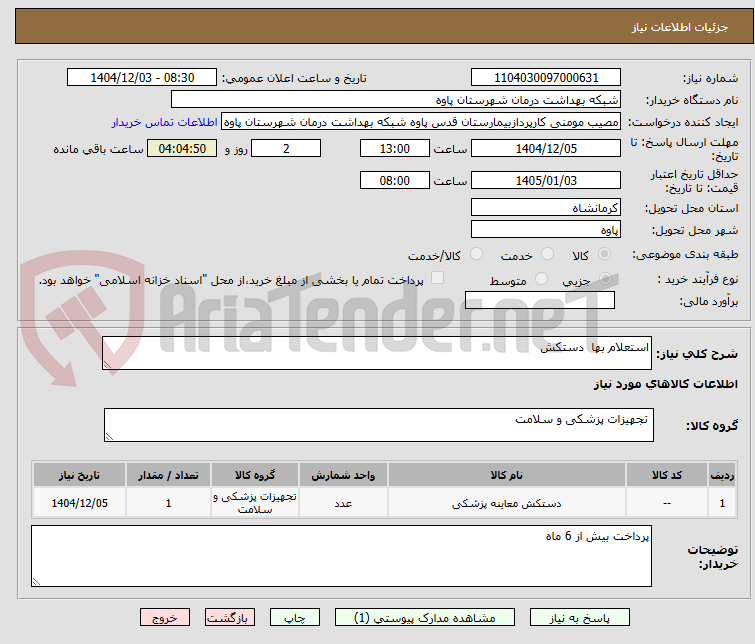This screenshot has height=644, width=755.
Task: Click the پاسخ به نیاز button
Action: [x=579, y=617]
